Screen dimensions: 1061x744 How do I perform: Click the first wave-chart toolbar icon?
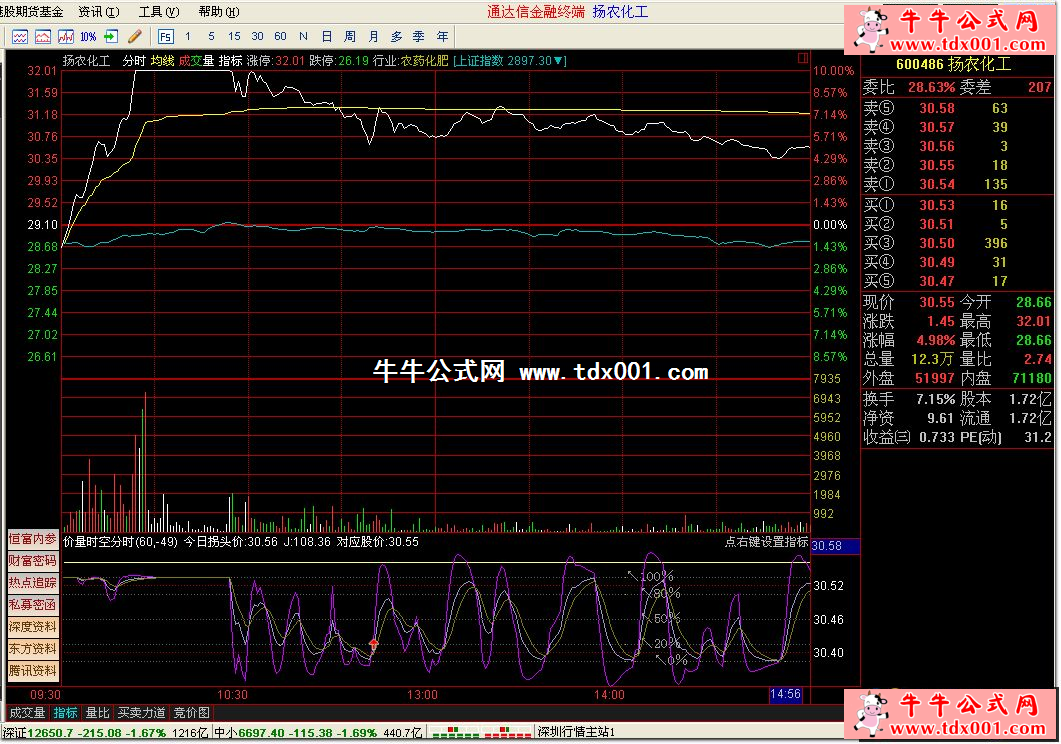click(20, 37)
